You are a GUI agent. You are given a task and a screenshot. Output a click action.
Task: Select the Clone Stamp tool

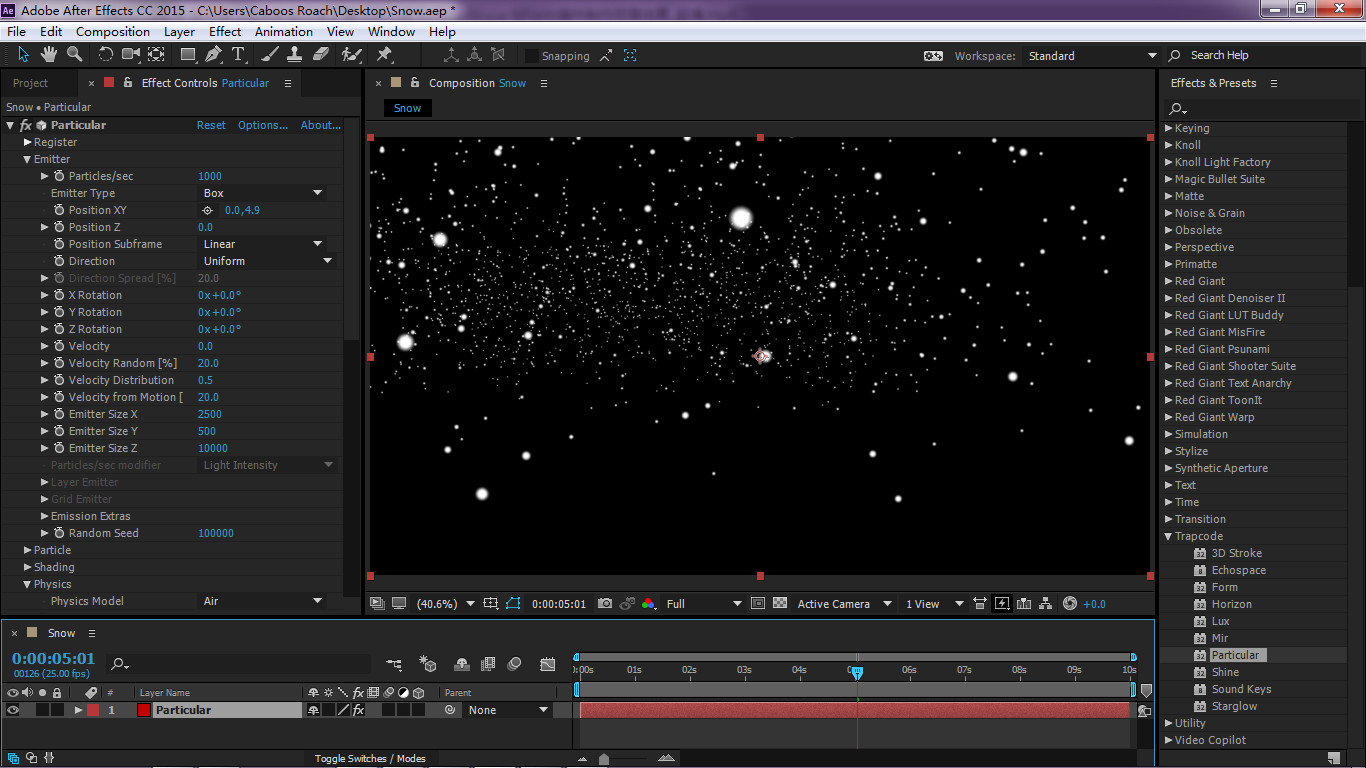pos(295,55)
